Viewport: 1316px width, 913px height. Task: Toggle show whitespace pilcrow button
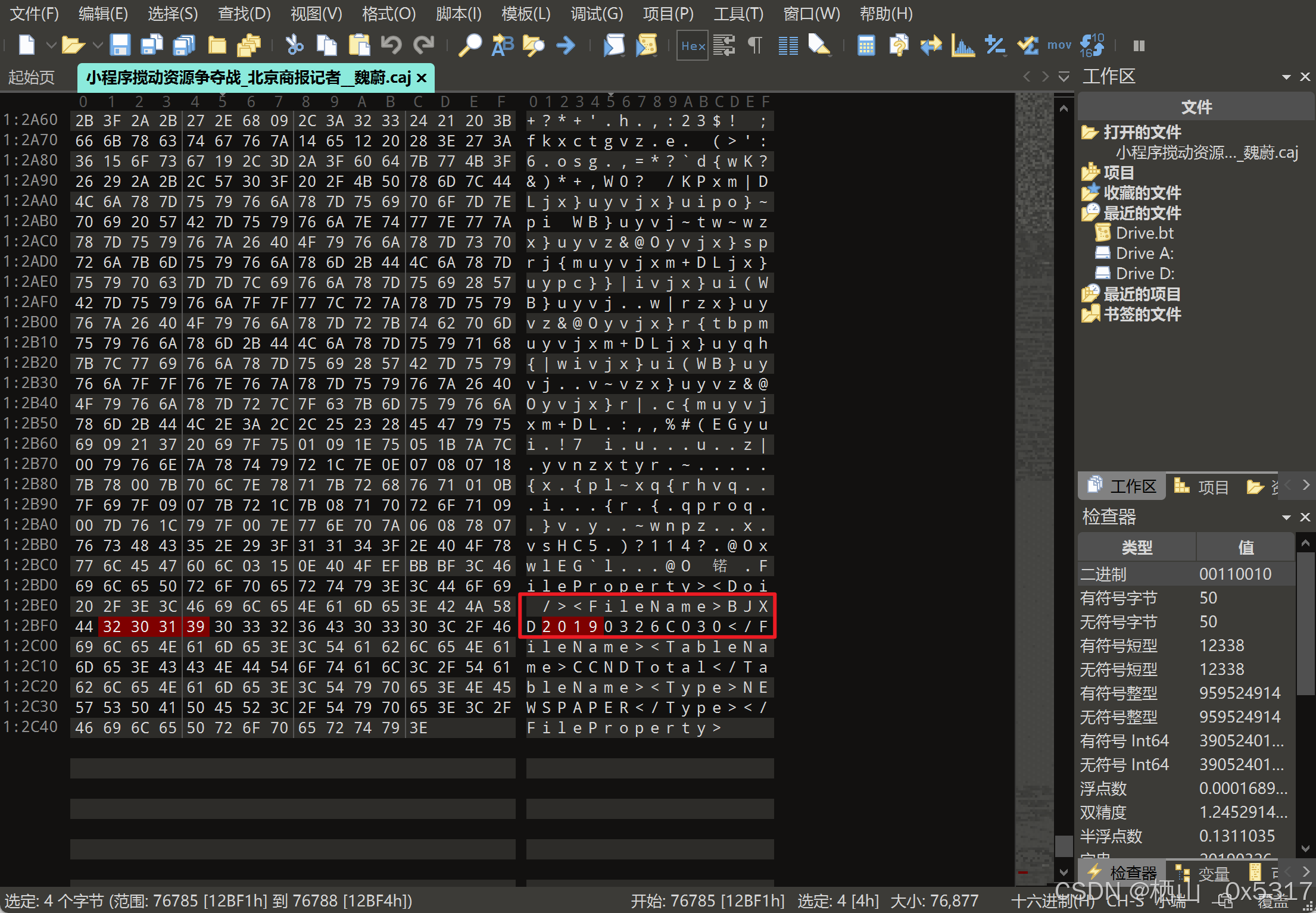(755, 45)
